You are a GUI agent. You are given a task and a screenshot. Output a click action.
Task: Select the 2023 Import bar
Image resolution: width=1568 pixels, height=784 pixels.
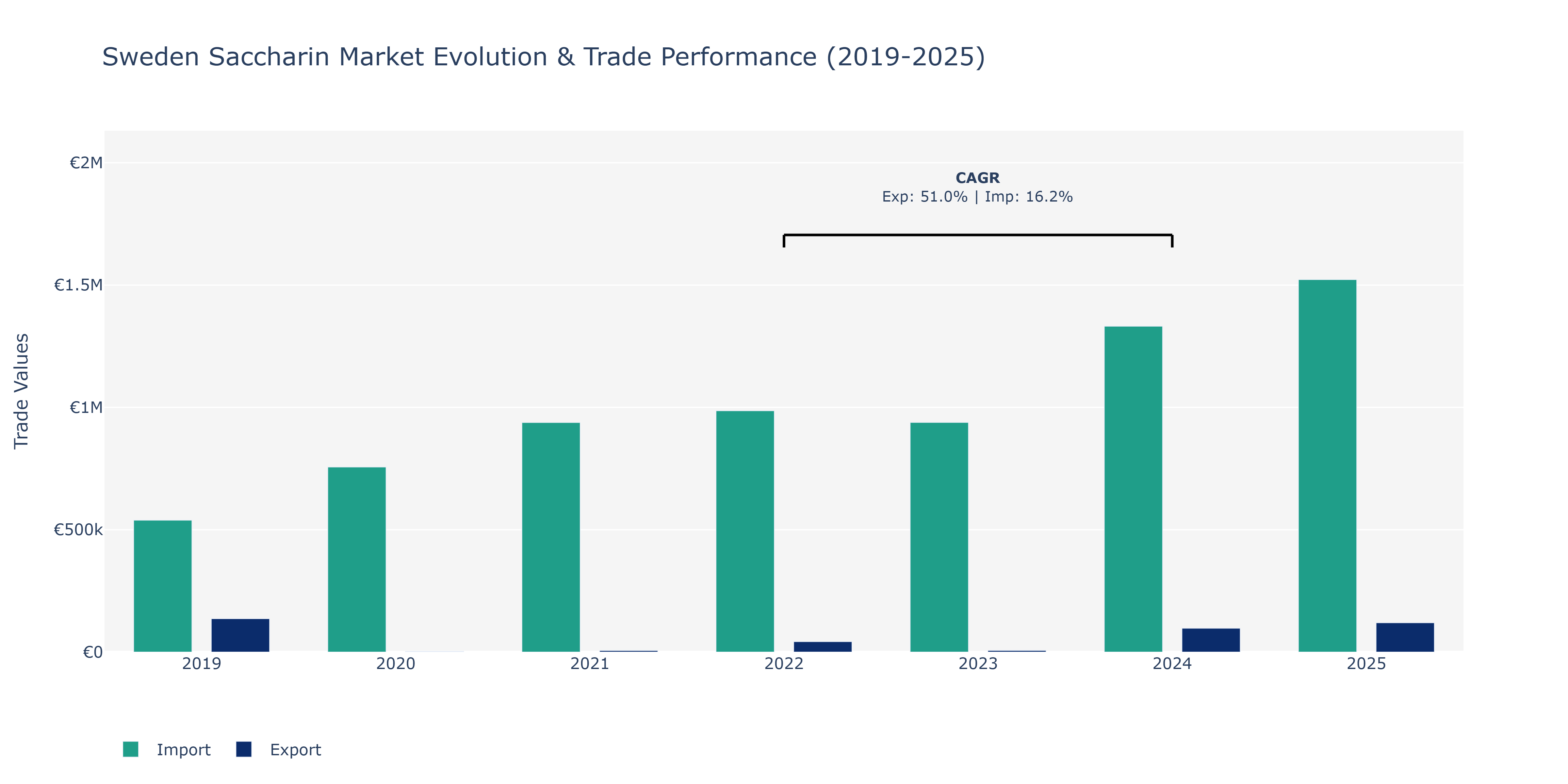click(x=939, y=537)
